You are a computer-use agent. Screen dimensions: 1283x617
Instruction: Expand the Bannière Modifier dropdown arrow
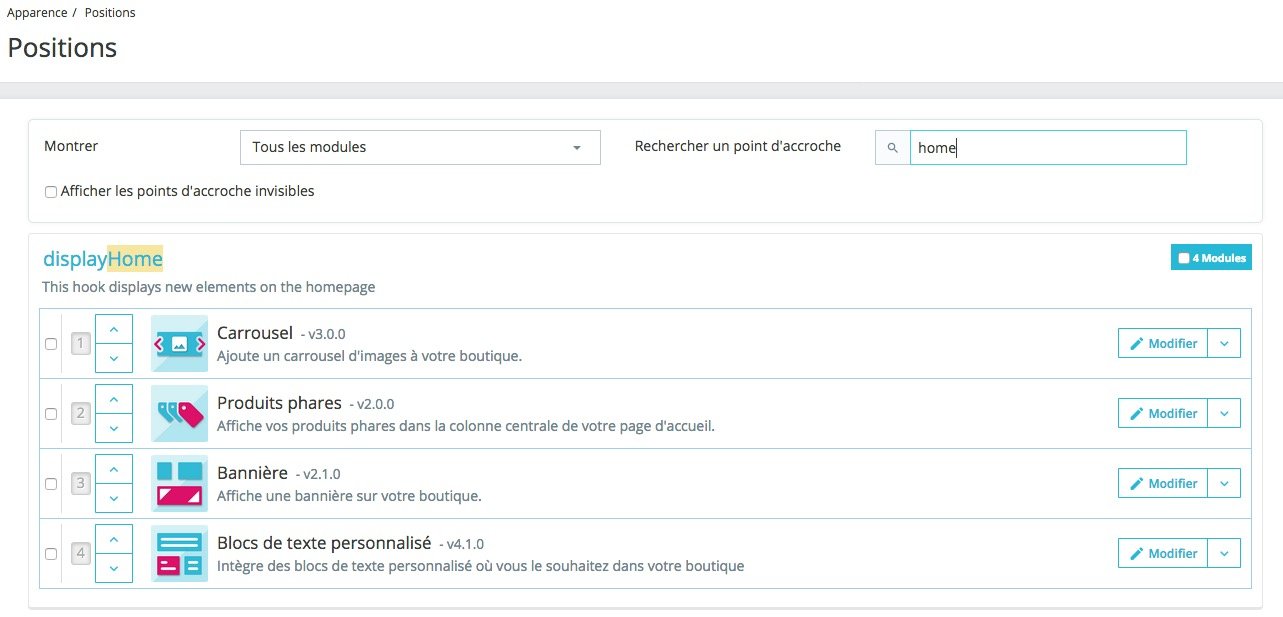[1224, 483]
